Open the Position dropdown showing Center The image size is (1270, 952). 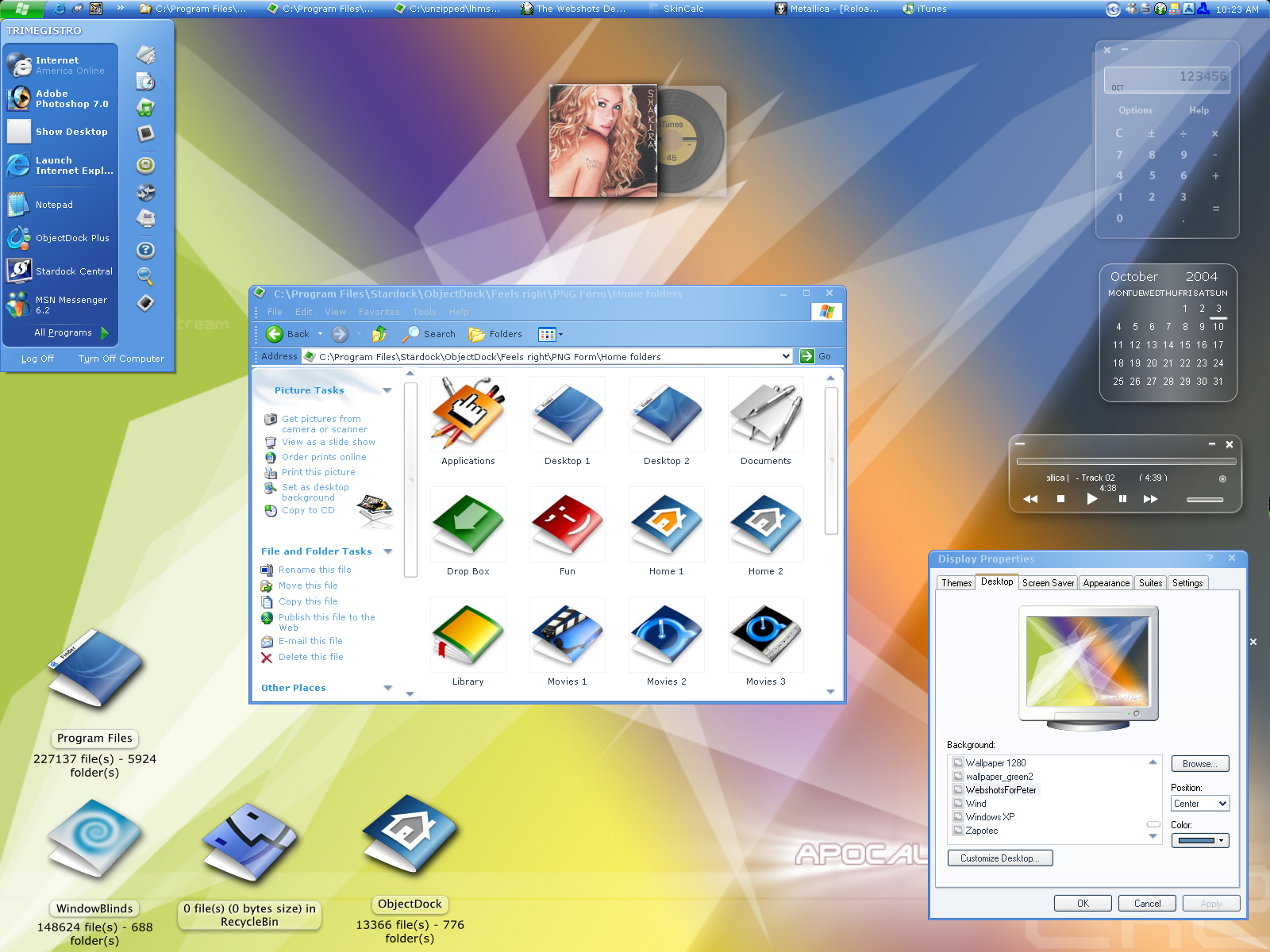tap(1200, 804)
